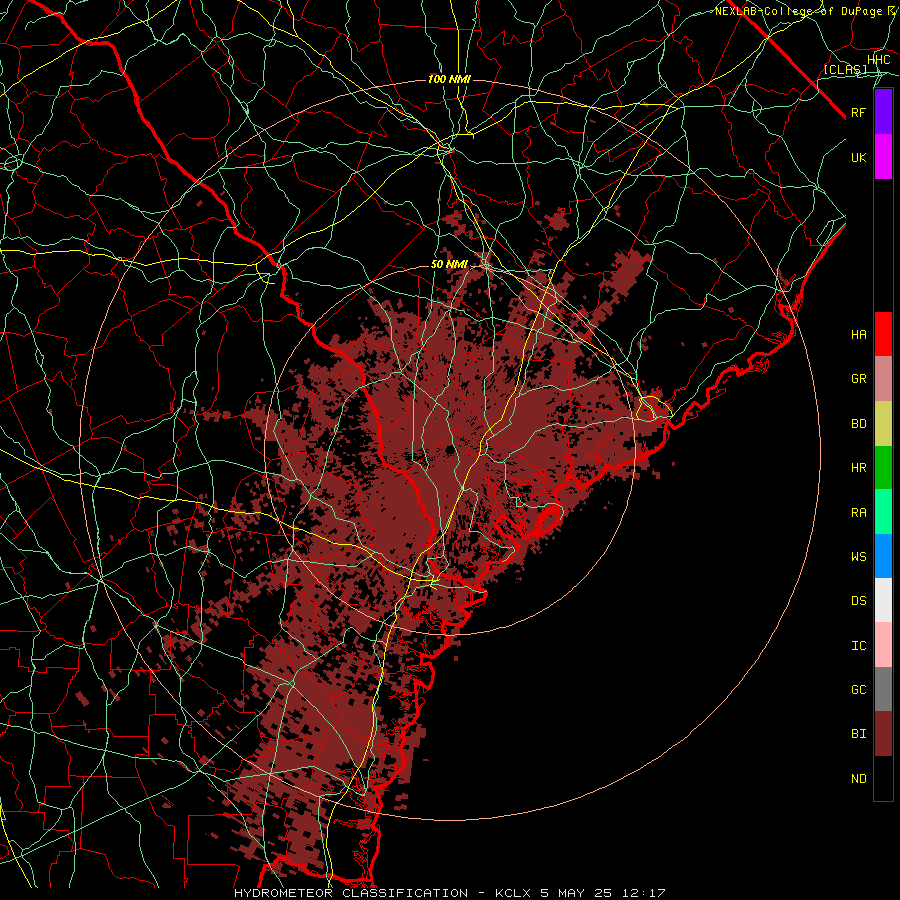This screenshot has width=900, height=900.
Task: Click the RF legend label
Action: click(859, 112)
